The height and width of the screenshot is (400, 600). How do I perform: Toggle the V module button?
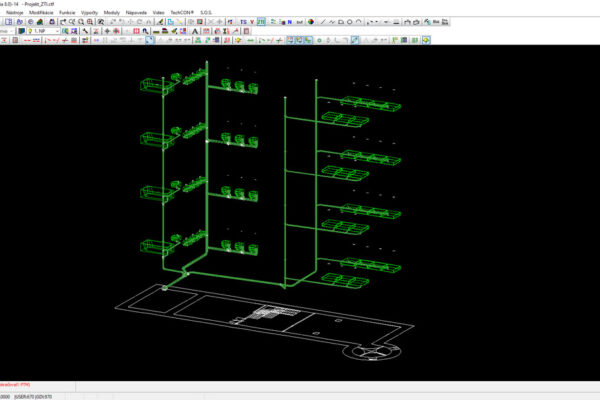click(x=251, y=21)
